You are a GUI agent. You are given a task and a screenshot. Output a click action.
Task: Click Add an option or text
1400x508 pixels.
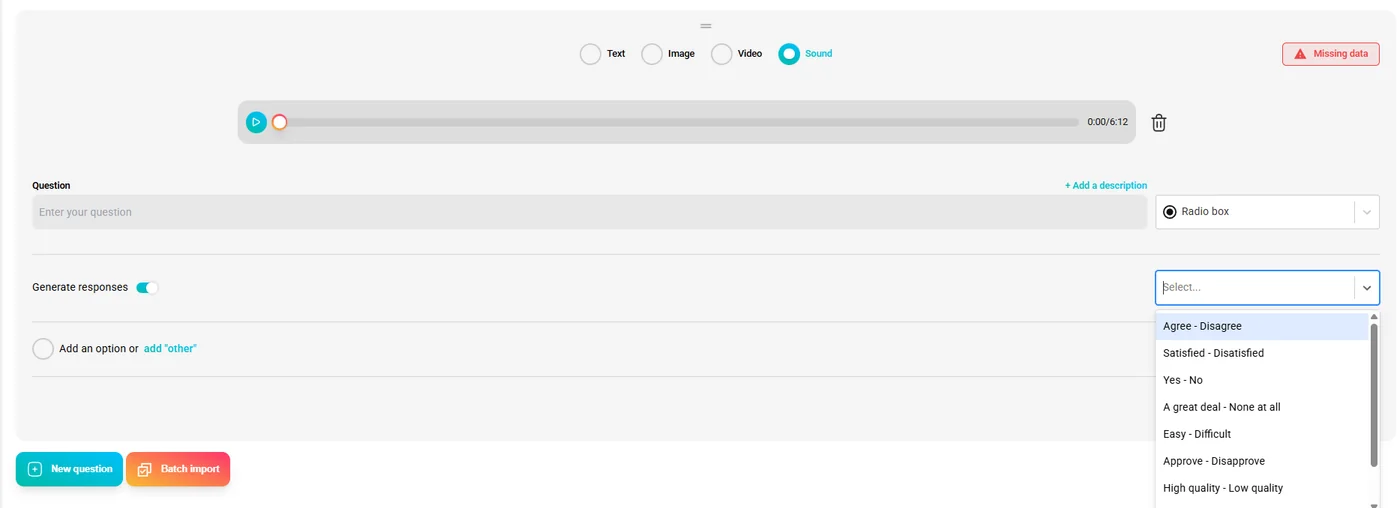click(x=99, y=349)
